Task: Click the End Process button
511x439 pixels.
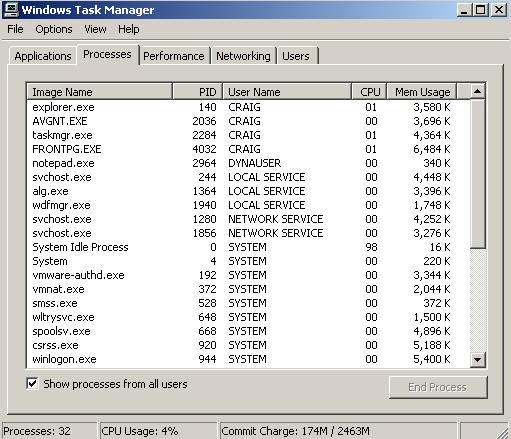Action: pos(438,387)
